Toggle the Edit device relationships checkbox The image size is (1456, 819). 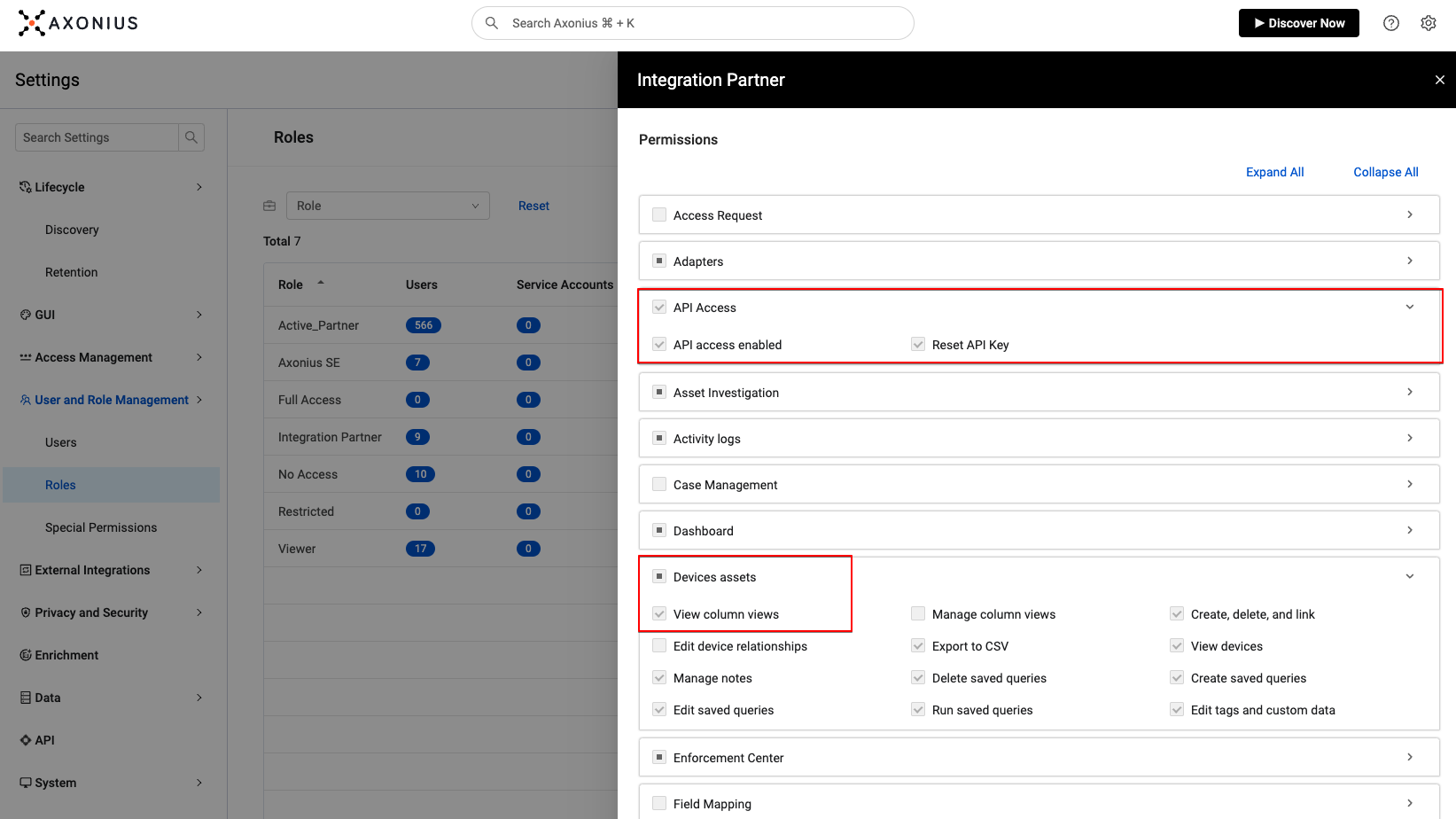659,645
